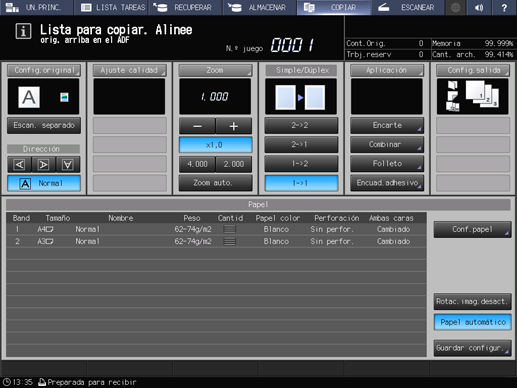The image size is (517, 388).
Task: Choose the 2.000 zoom preset
Action: coord(234,164)
